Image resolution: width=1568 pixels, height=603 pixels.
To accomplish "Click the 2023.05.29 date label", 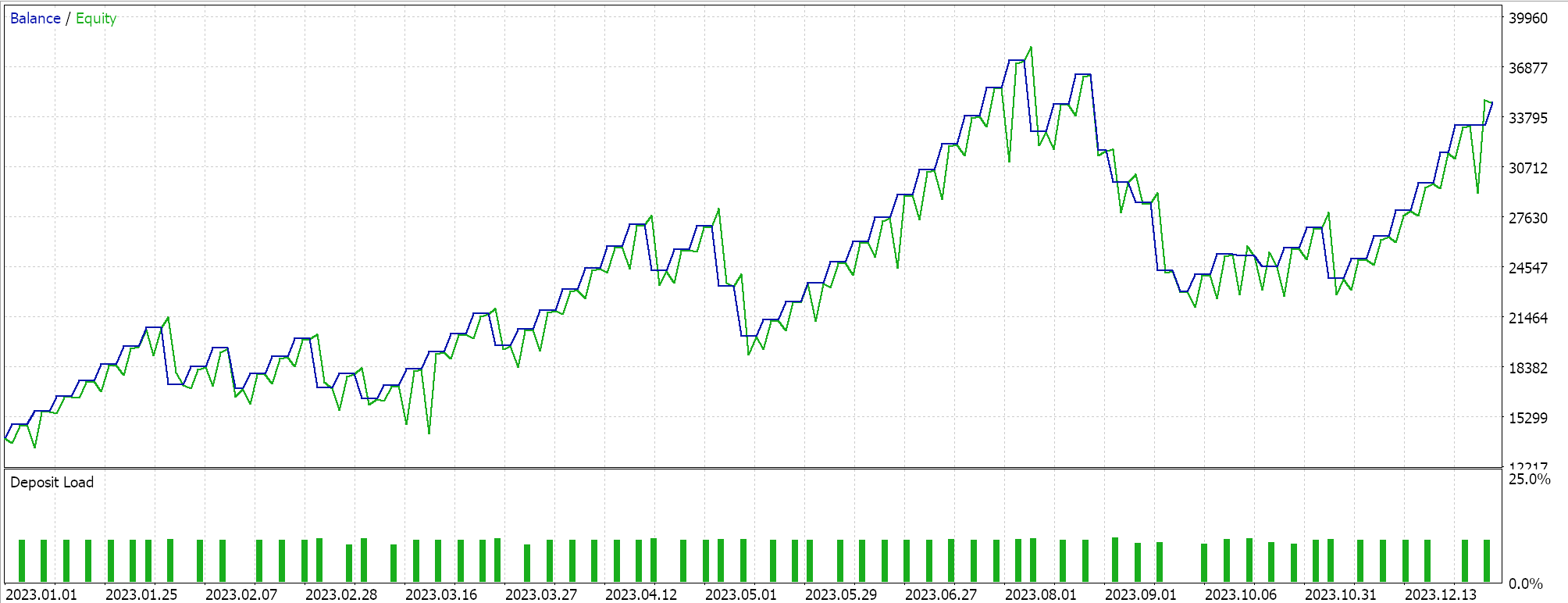I will pos(841,594).
